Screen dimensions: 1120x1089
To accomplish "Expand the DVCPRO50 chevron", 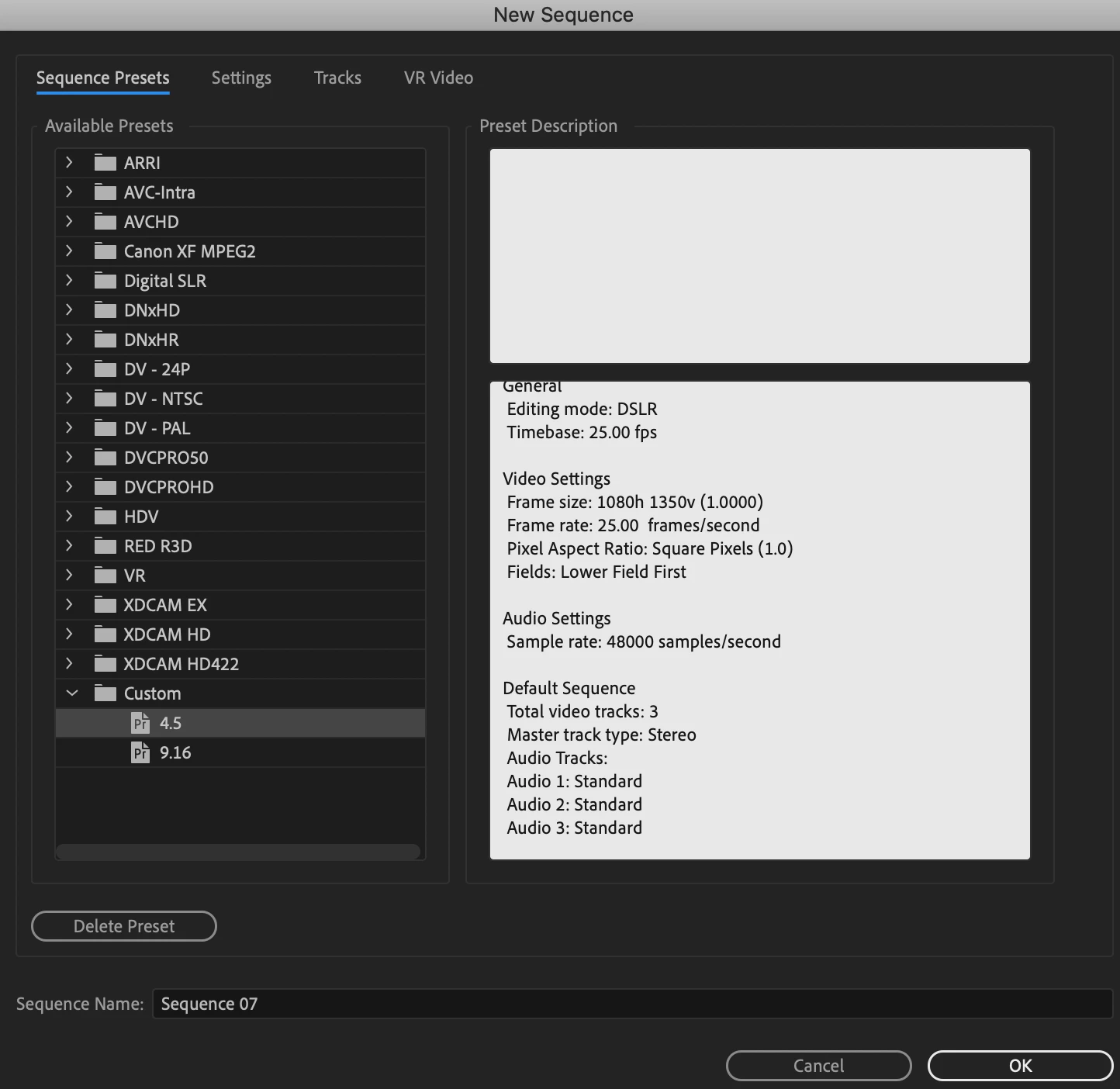I will pyautogui.click(x=69, y=457).
